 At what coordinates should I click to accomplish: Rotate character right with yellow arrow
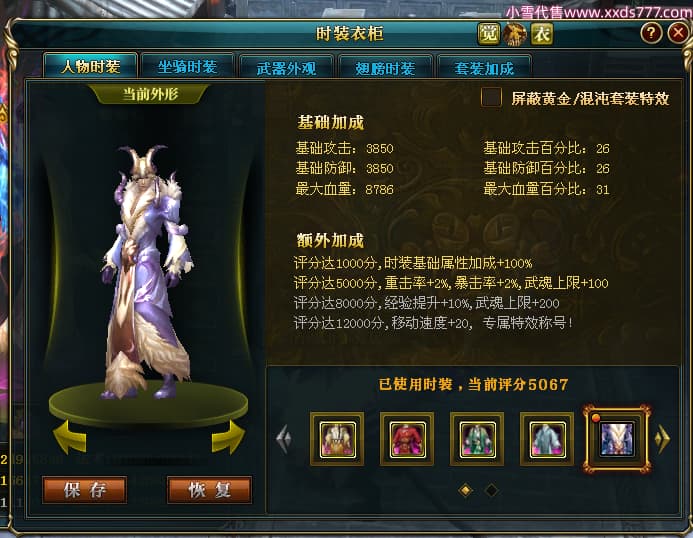(x=228, y=437)
